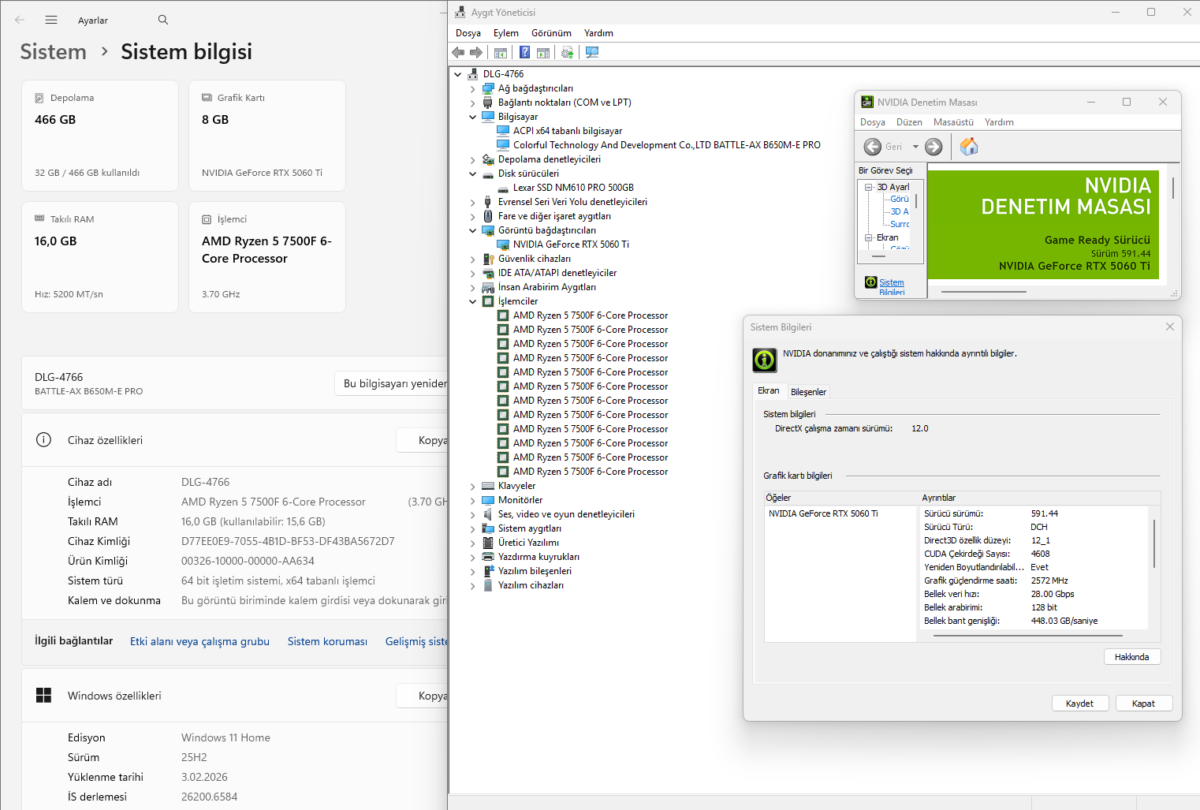Open the Yardım menu in Device Manager

pos(598,33)
